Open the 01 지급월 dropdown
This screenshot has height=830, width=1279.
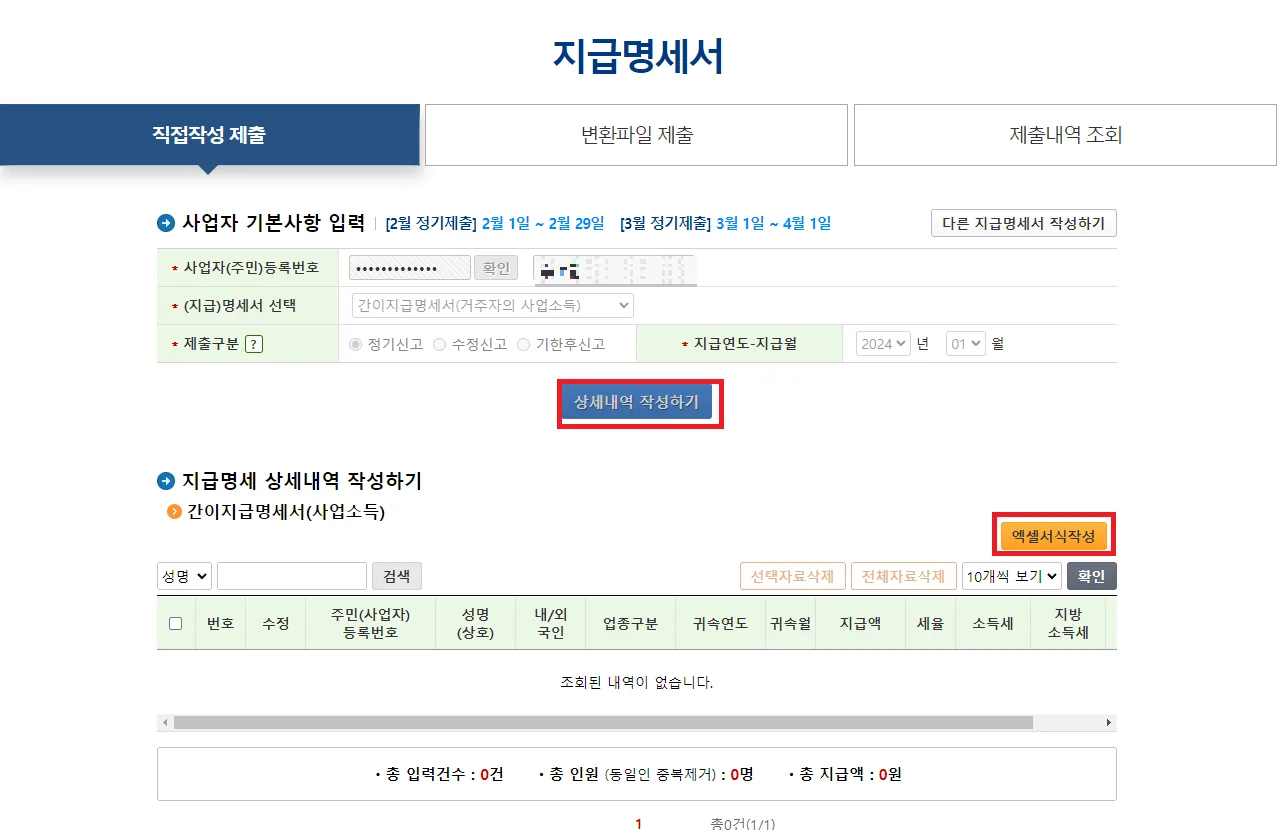pyautogui.click(x=966, y=343)
